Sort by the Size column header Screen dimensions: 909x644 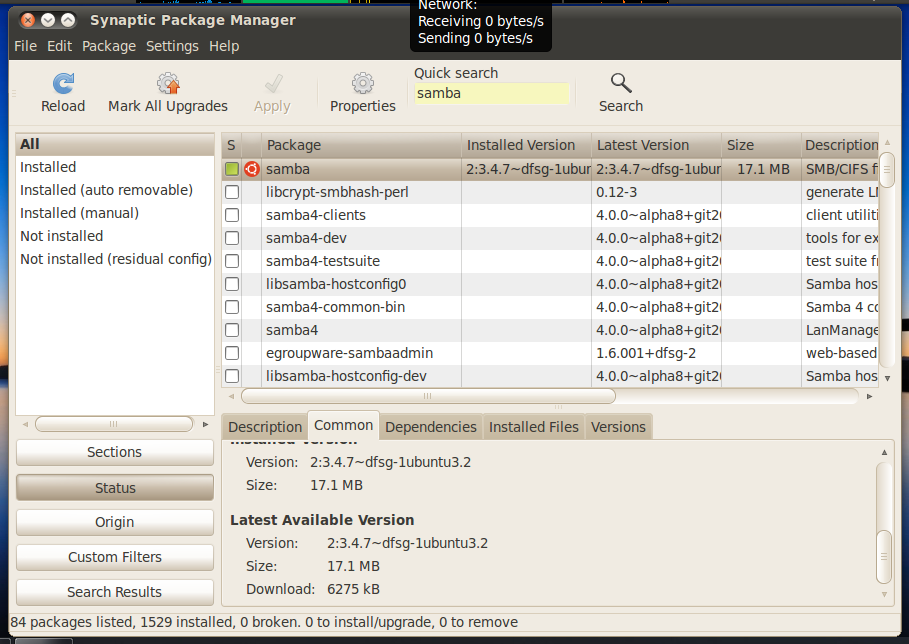point(760,145)
